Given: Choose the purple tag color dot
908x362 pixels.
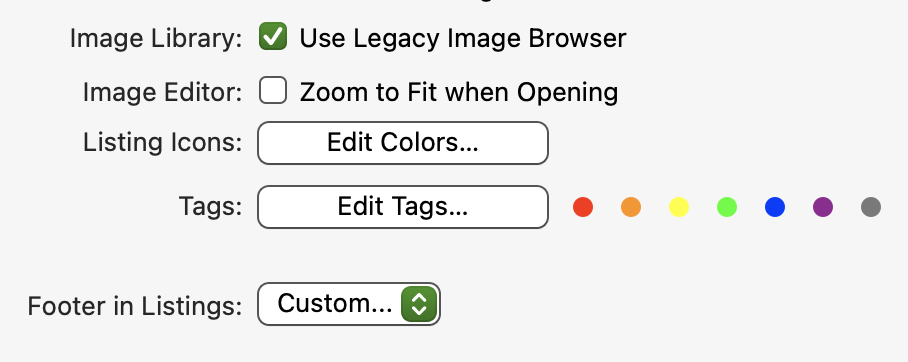Looking at the screenshot, I should (823, 207).
